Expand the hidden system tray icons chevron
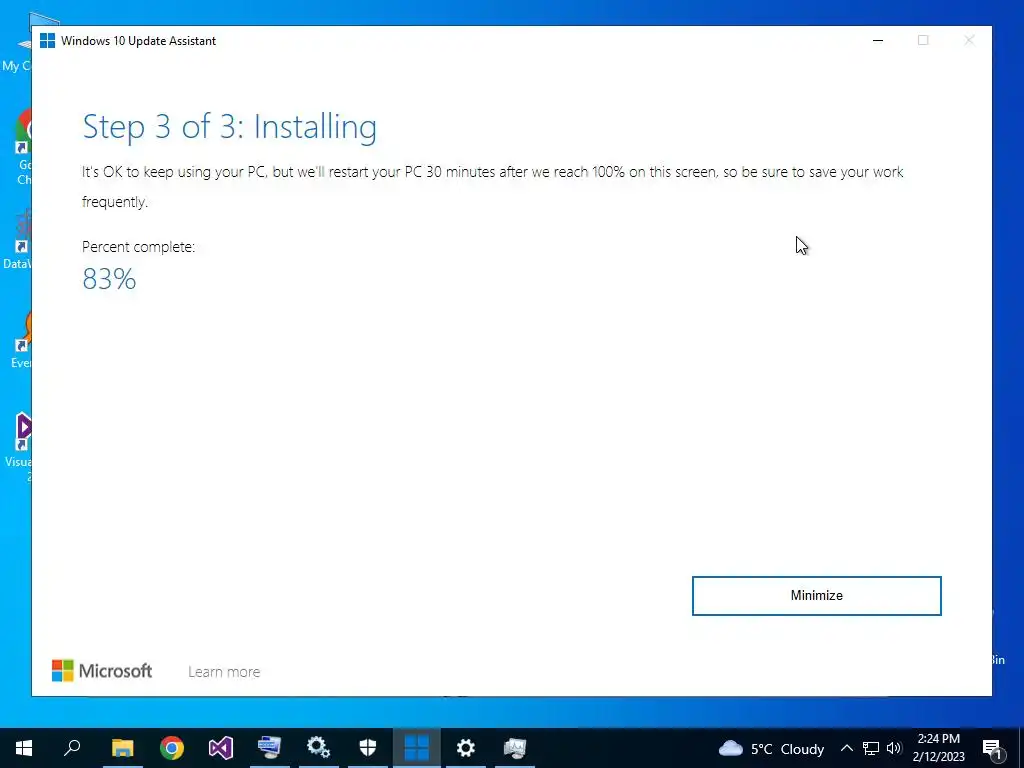This screenshot has height=768, width=1024. point(846,748)
